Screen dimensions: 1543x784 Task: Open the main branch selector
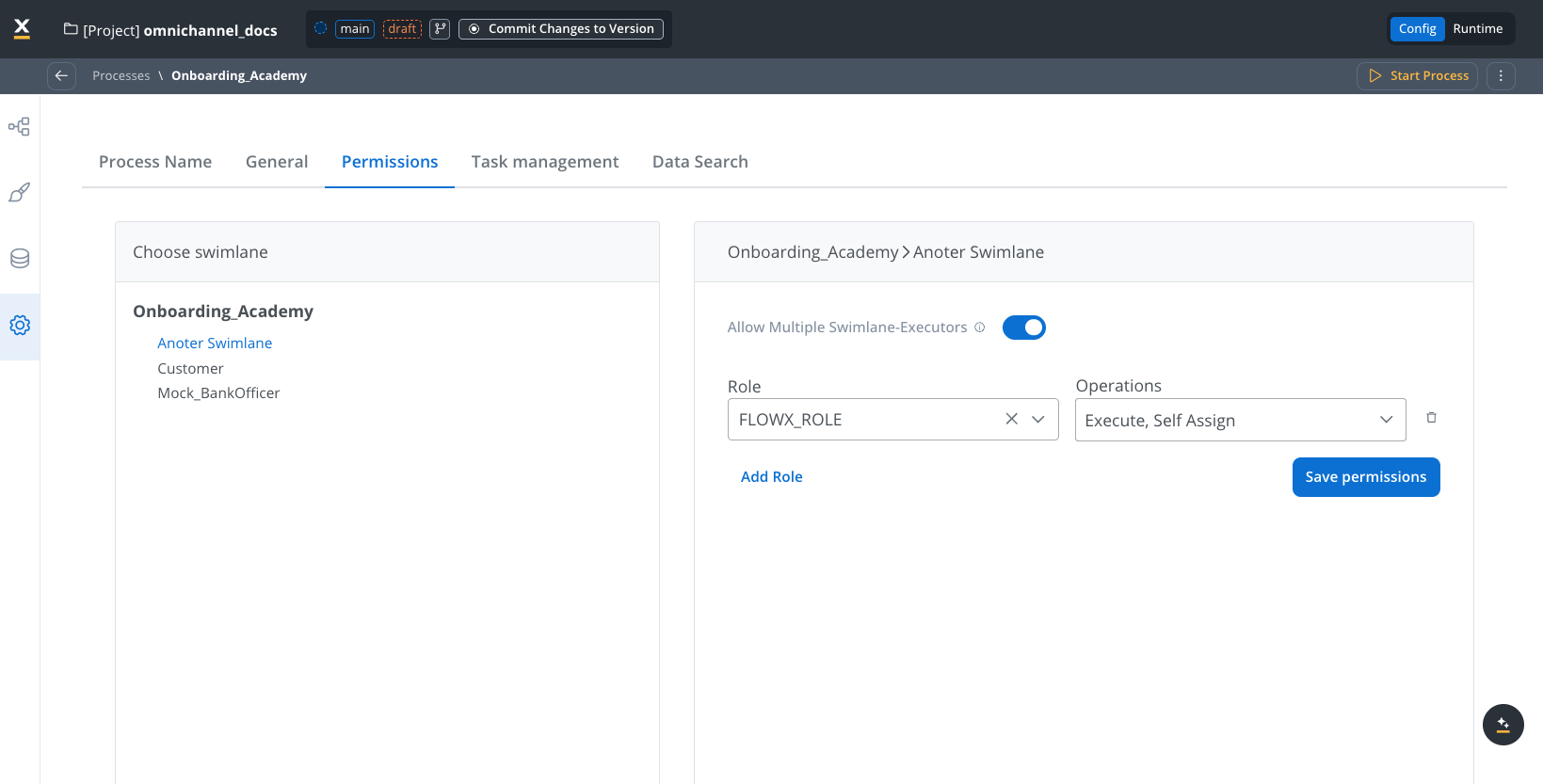(355, 29)
